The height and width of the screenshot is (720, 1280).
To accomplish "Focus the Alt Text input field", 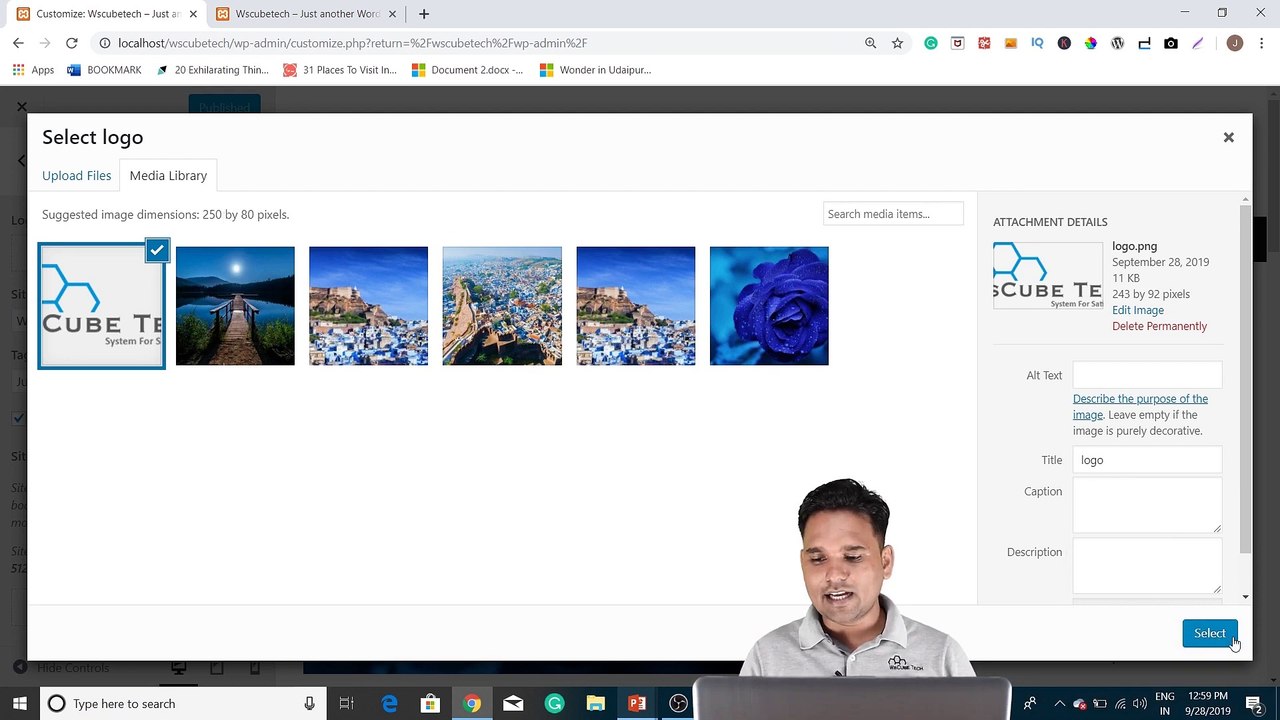I will [x=1147, y=375].
